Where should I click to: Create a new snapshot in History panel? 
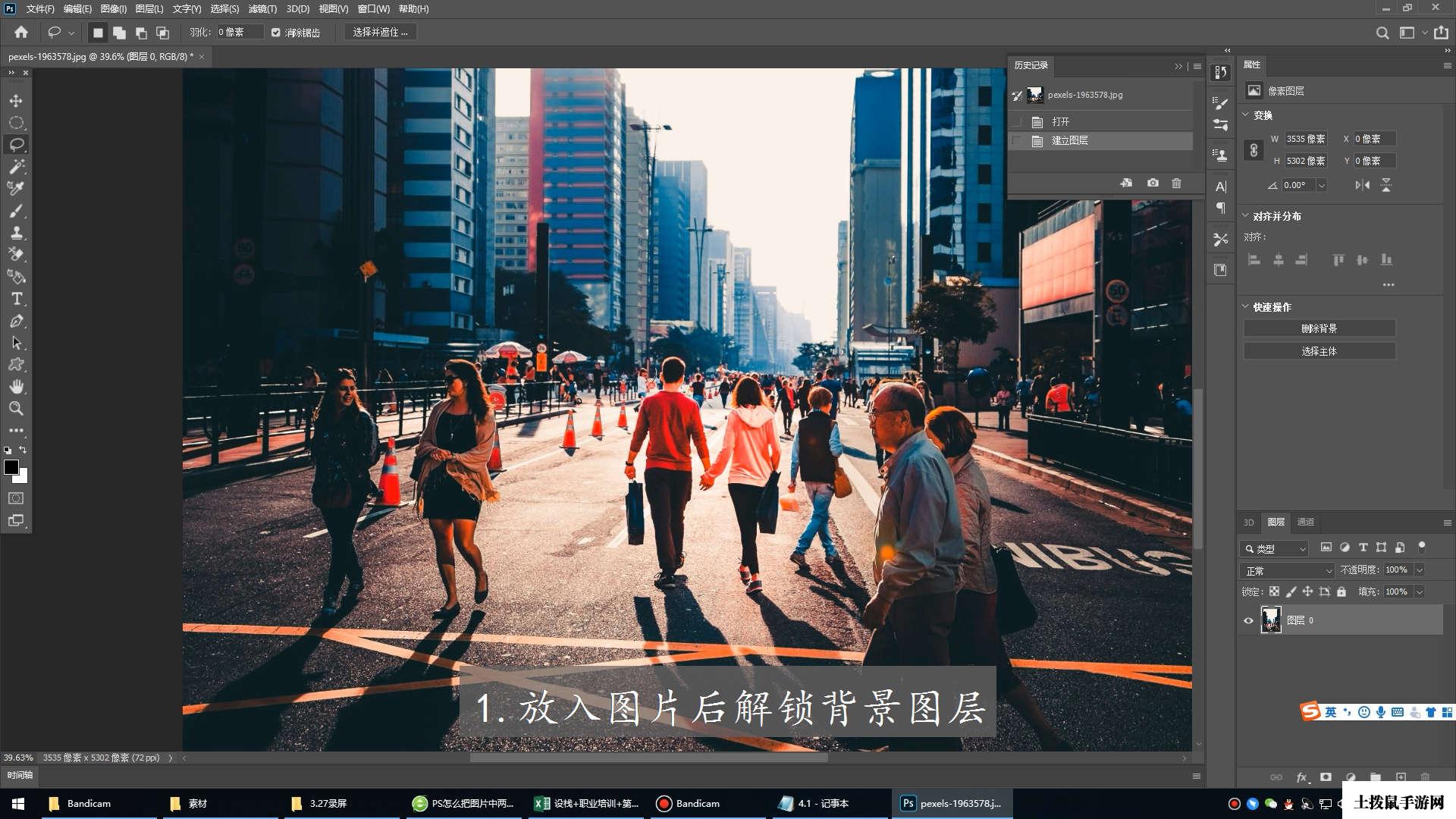1153,183
